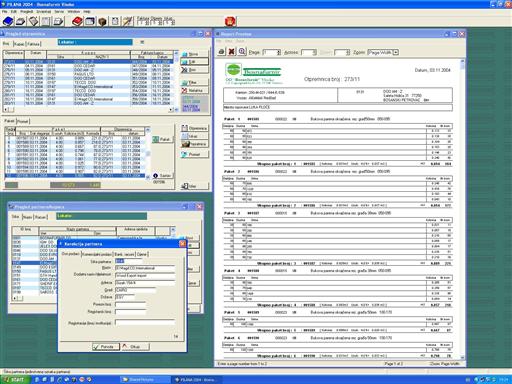
Task: Click green Lokator field in partner window
Action: [101, 216]
